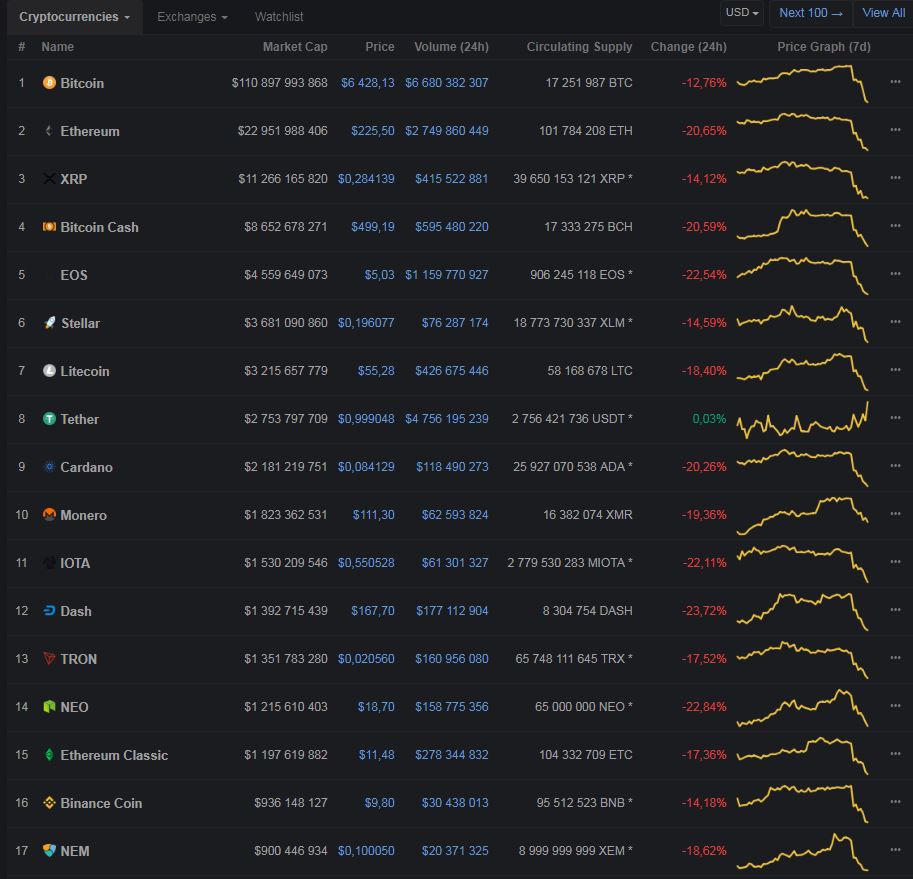Image resolution: width=913 pixels, height=879 pixels.
Task: Click the Dash logo icon
Action: coord(49,611)
